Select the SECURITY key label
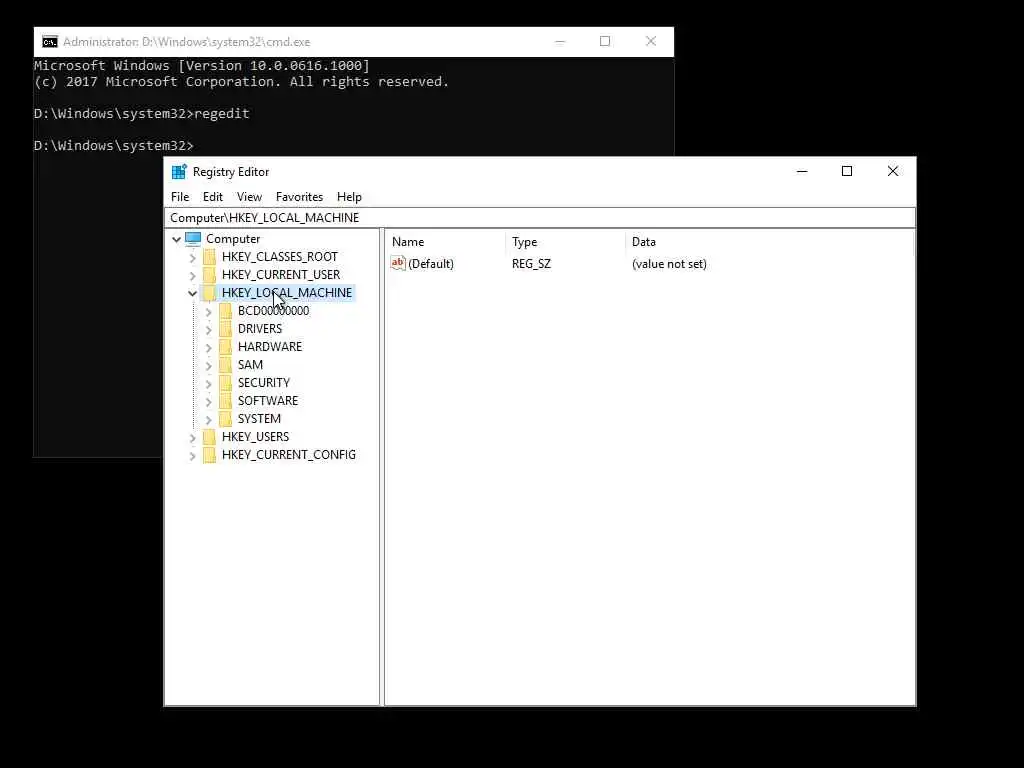The image size is (1024, 768). point(264,383)
